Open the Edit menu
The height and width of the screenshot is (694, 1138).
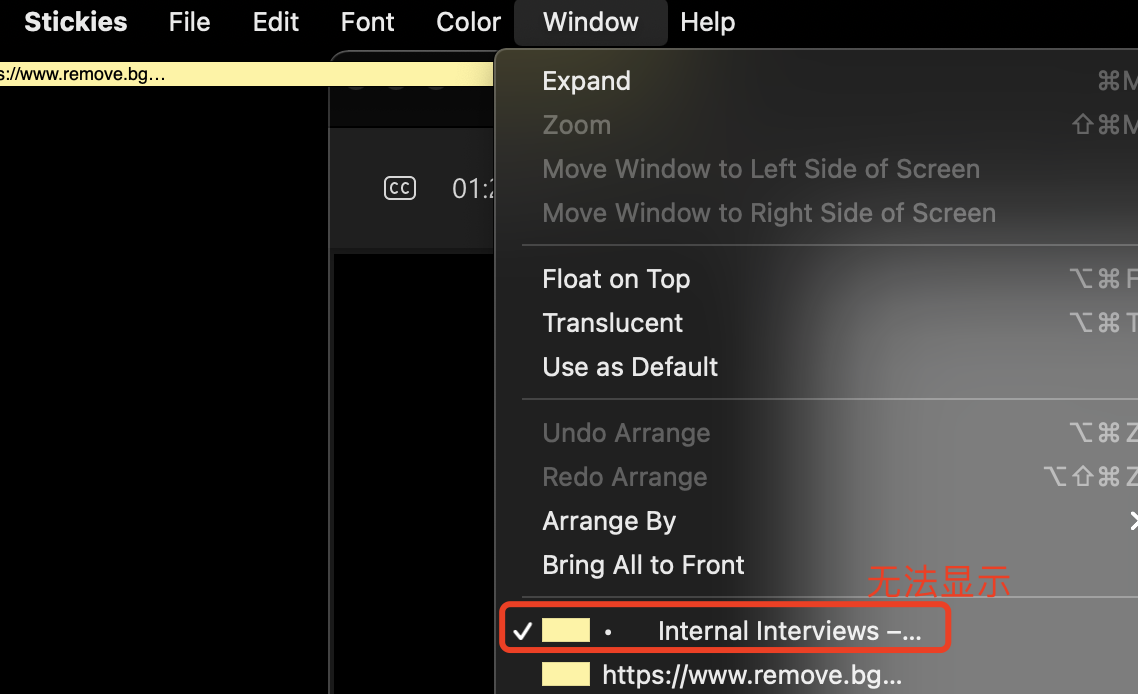click(x=276, y=22)
